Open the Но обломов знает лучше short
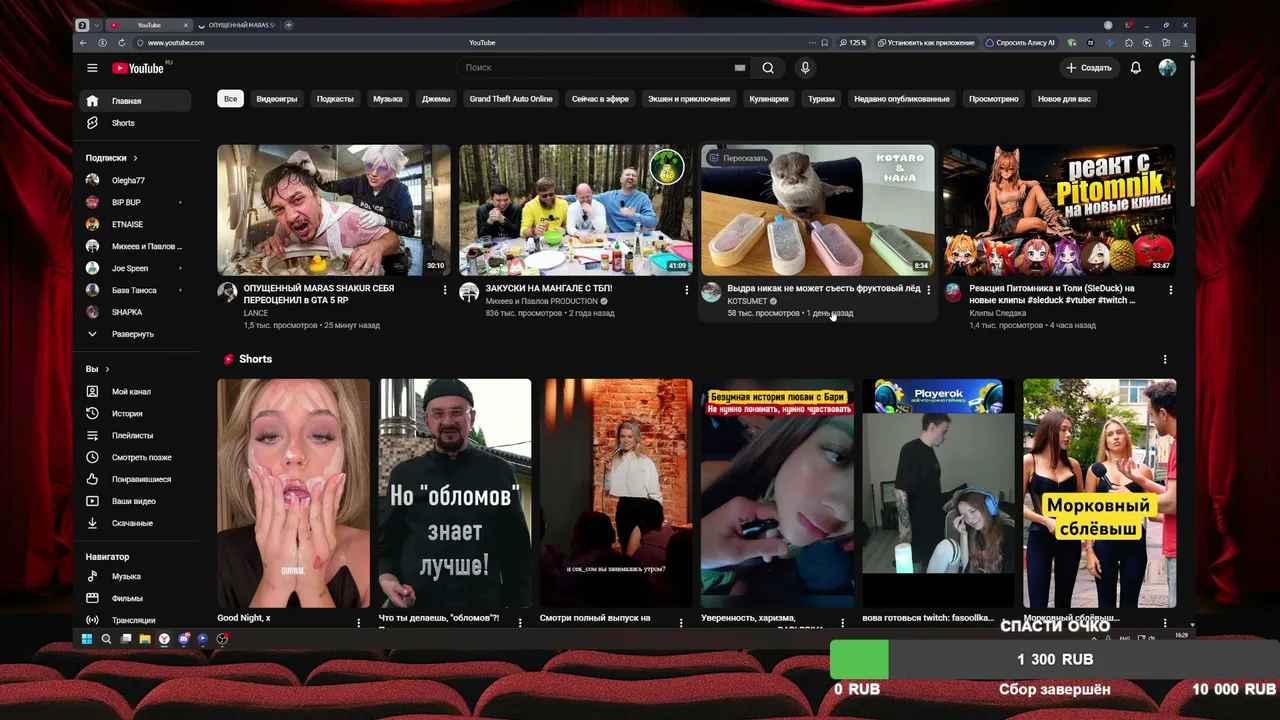Viewport: 1280px width, 720px height. coord(455,493)
